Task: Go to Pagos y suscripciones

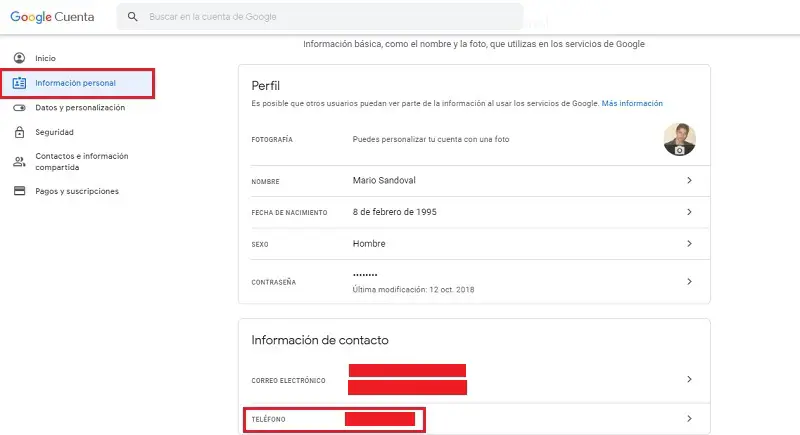Action: [x=77, y=191]
